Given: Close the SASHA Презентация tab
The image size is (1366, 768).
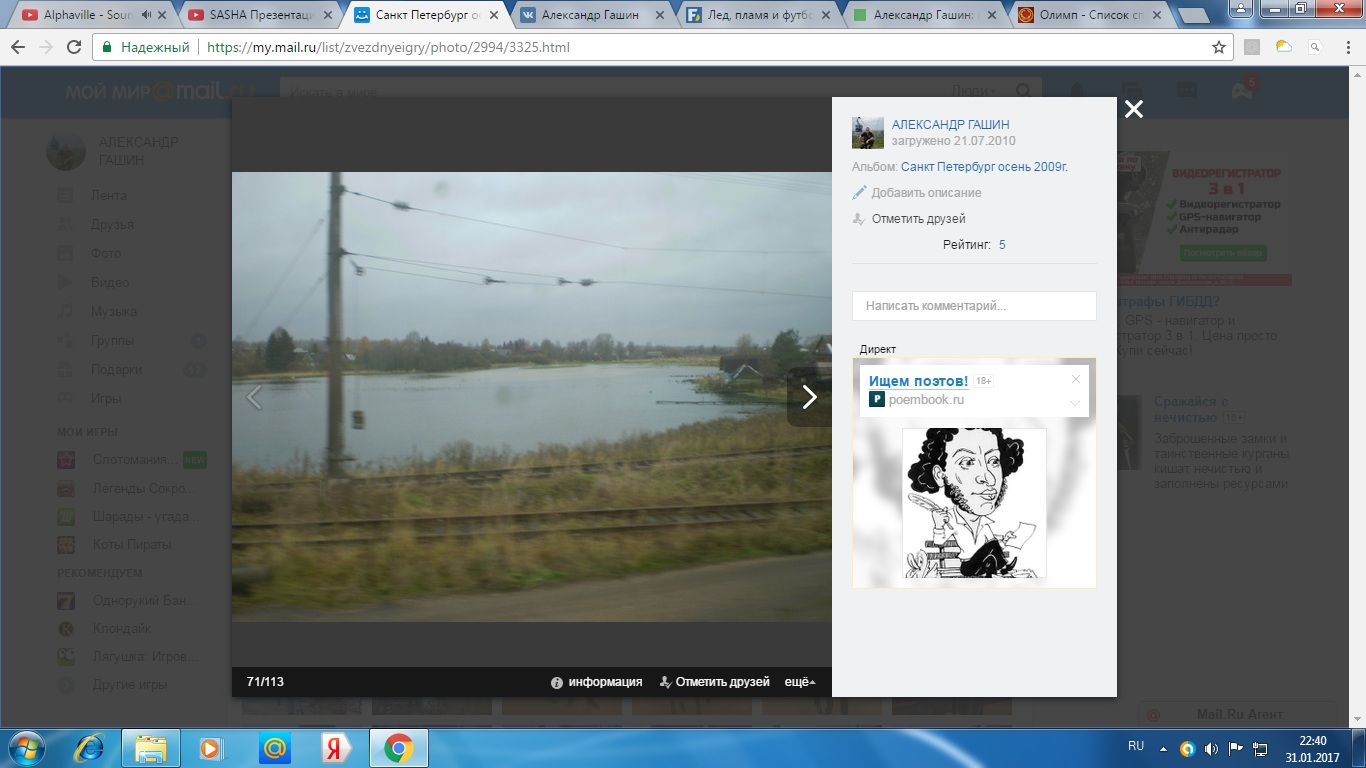Looking at the screenshot, I should pos(327,15).
